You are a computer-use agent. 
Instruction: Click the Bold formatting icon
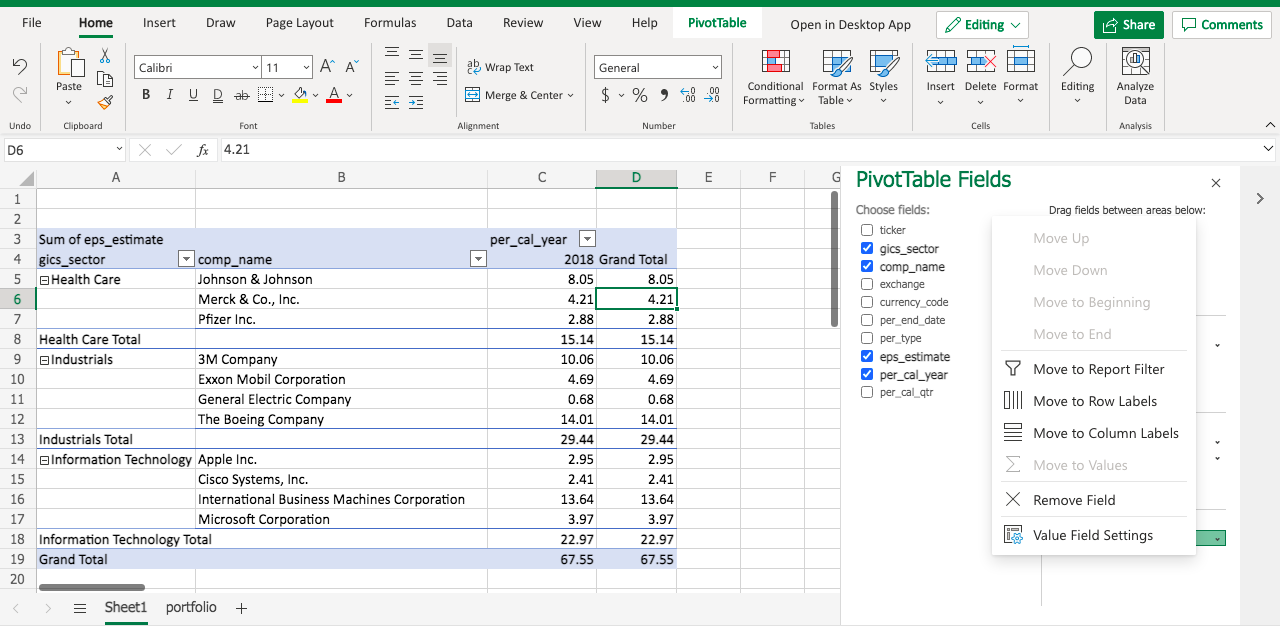[146, 95]
